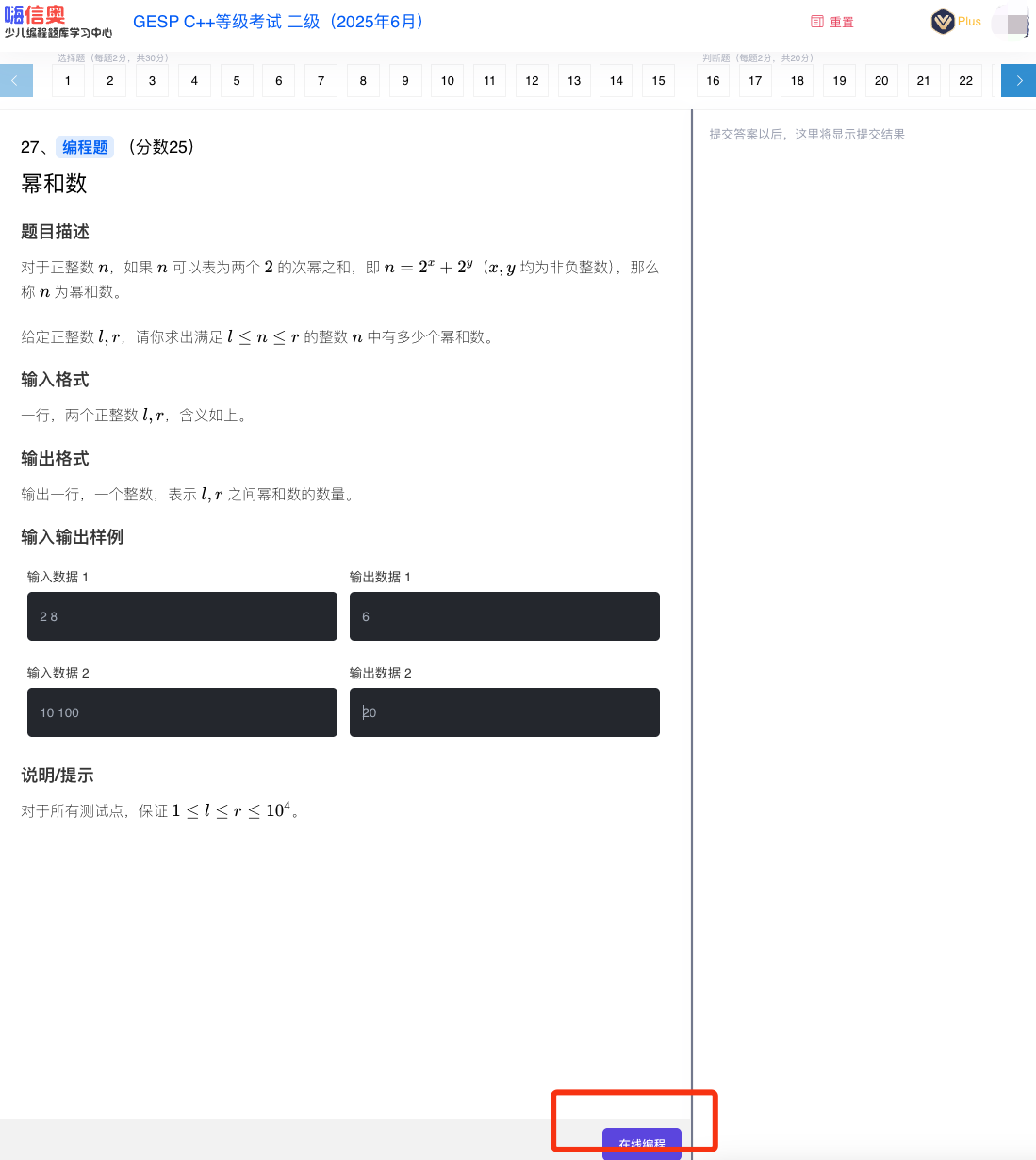The width and height of the screenshot is (1036, 1160).
Task: Navigate to question 22
Action: tap(966, 81)
